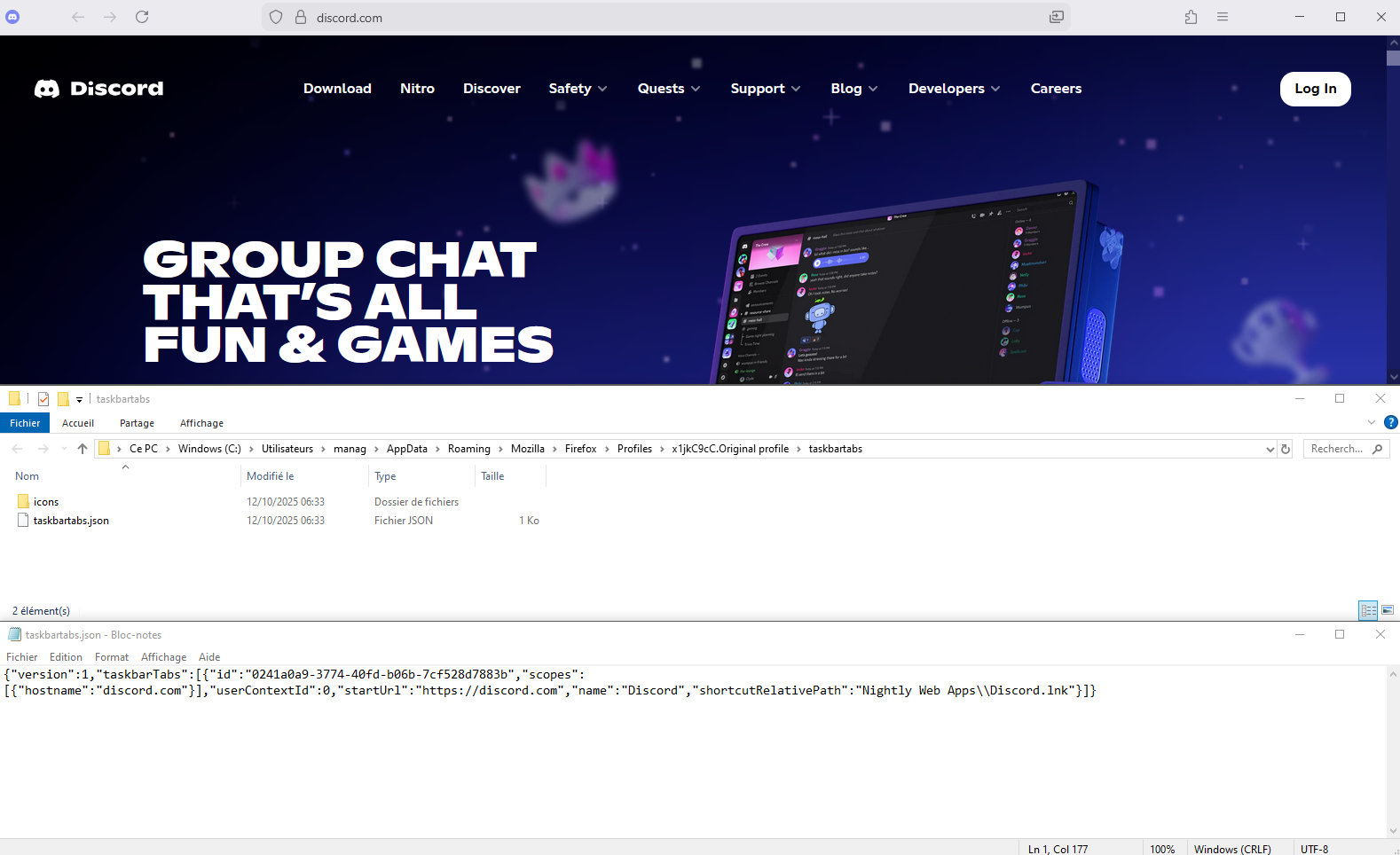The image size is (1400, 855).
Task: Expand the Explorer ribbon chevron
Action: pyautogui.click(x=1372, y=422)
